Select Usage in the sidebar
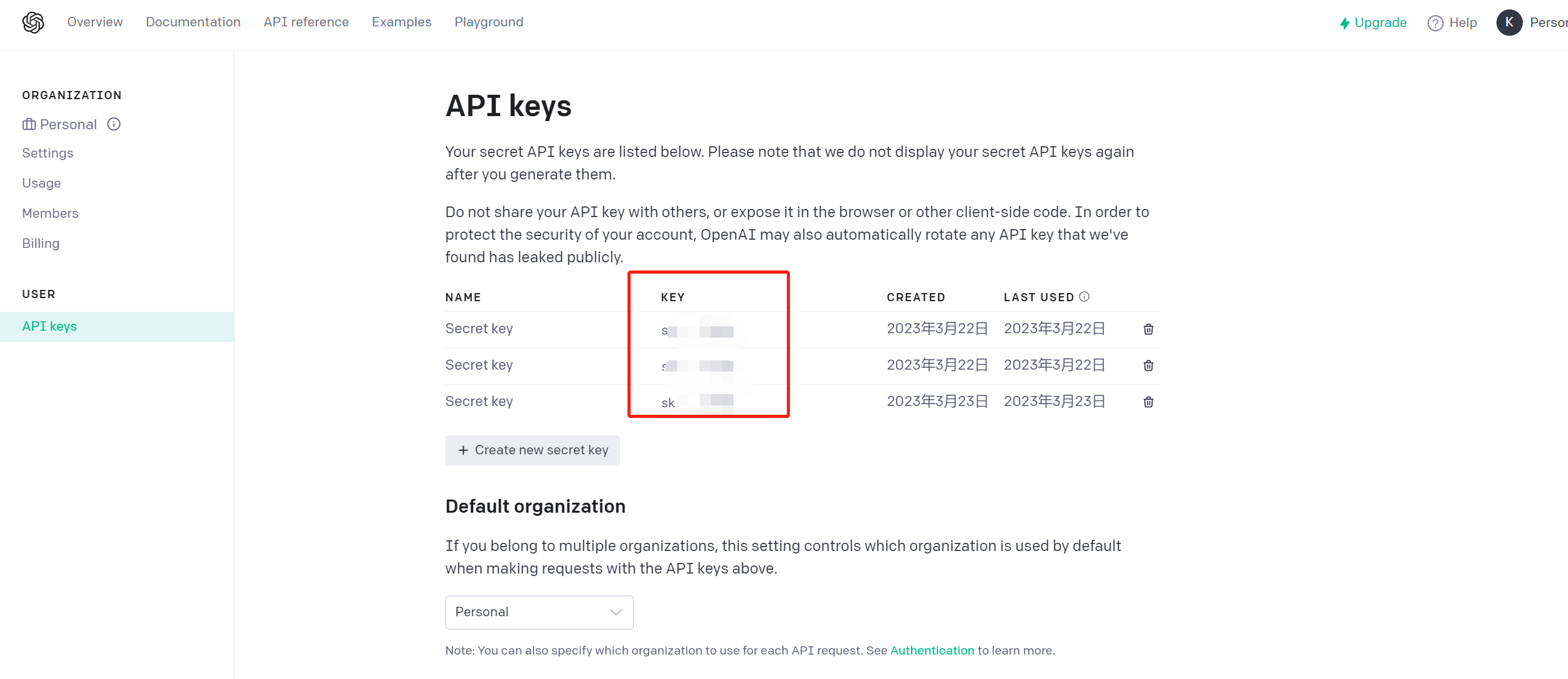 (41, 183)
